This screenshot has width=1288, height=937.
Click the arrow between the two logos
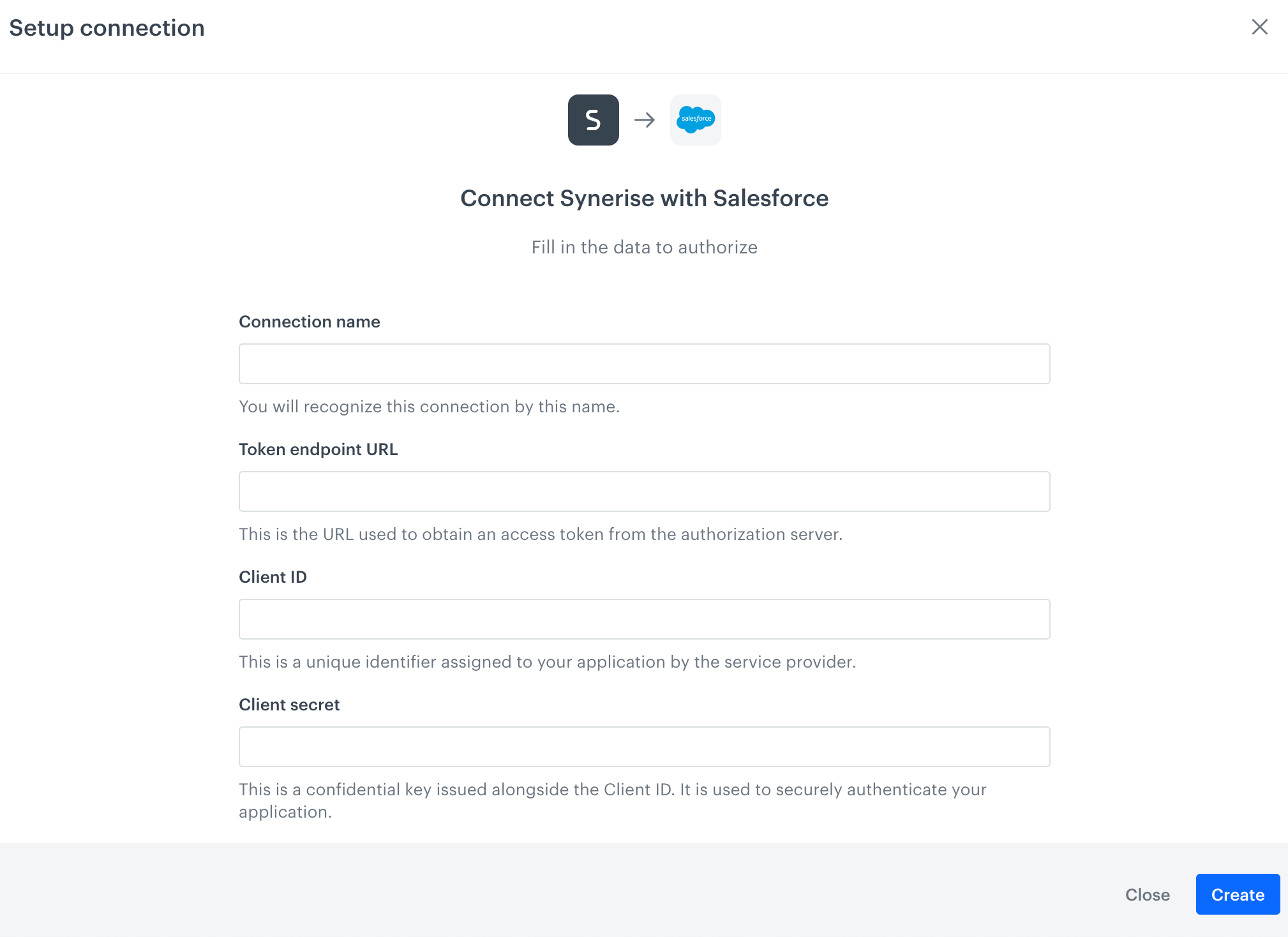(645, 120)
